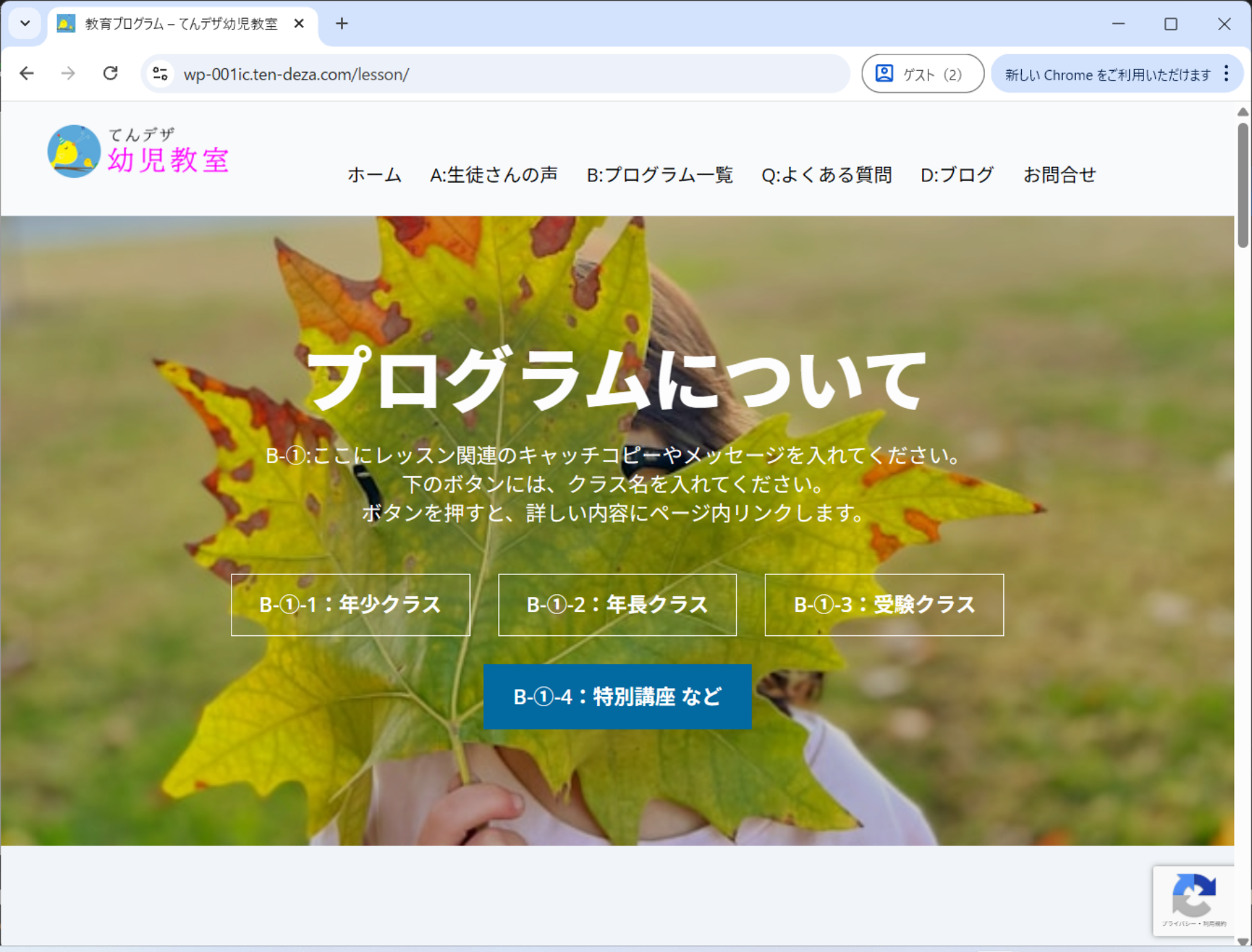Open the Chrome three-dot menu
The width and height of the screenshot is (1252, 952).
coord(1227,74)
